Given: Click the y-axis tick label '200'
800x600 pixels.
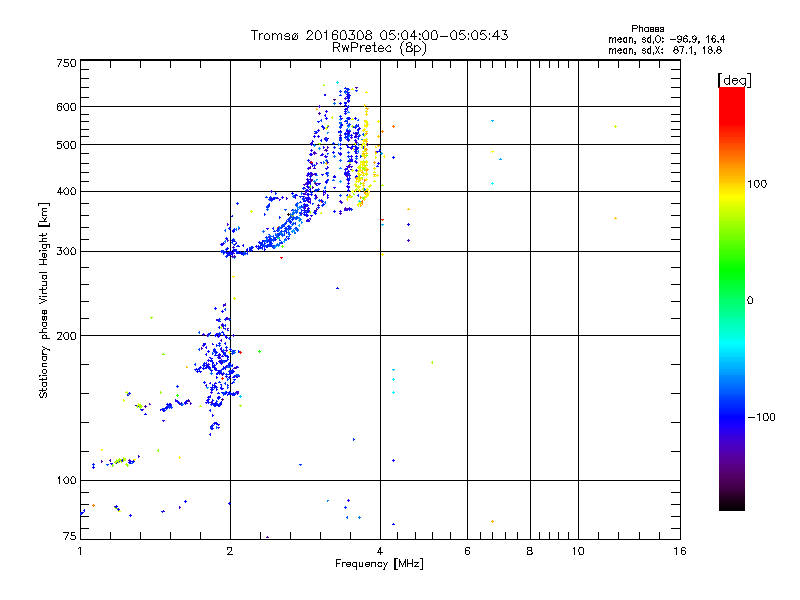Looking at the screenshot, I should (67, 336).
